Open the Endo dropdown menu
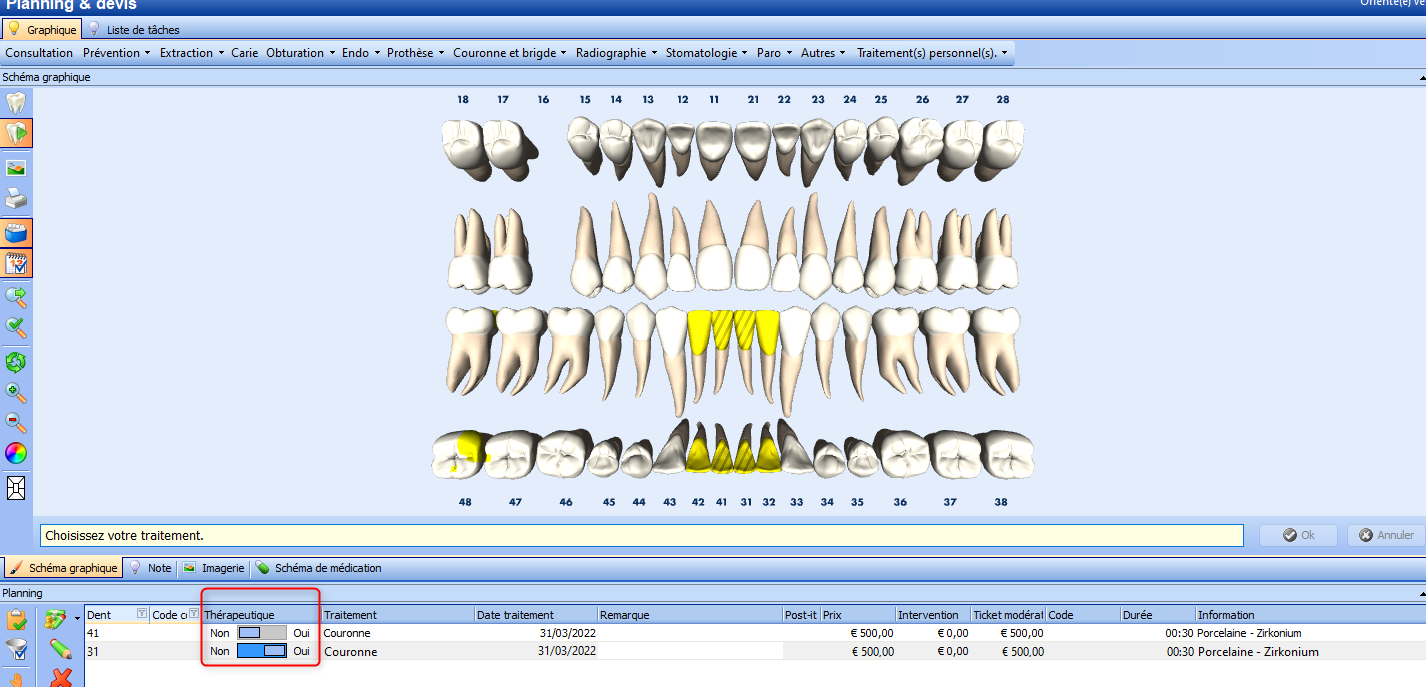This screenshot has width=1426, height=687. point(361,53)
